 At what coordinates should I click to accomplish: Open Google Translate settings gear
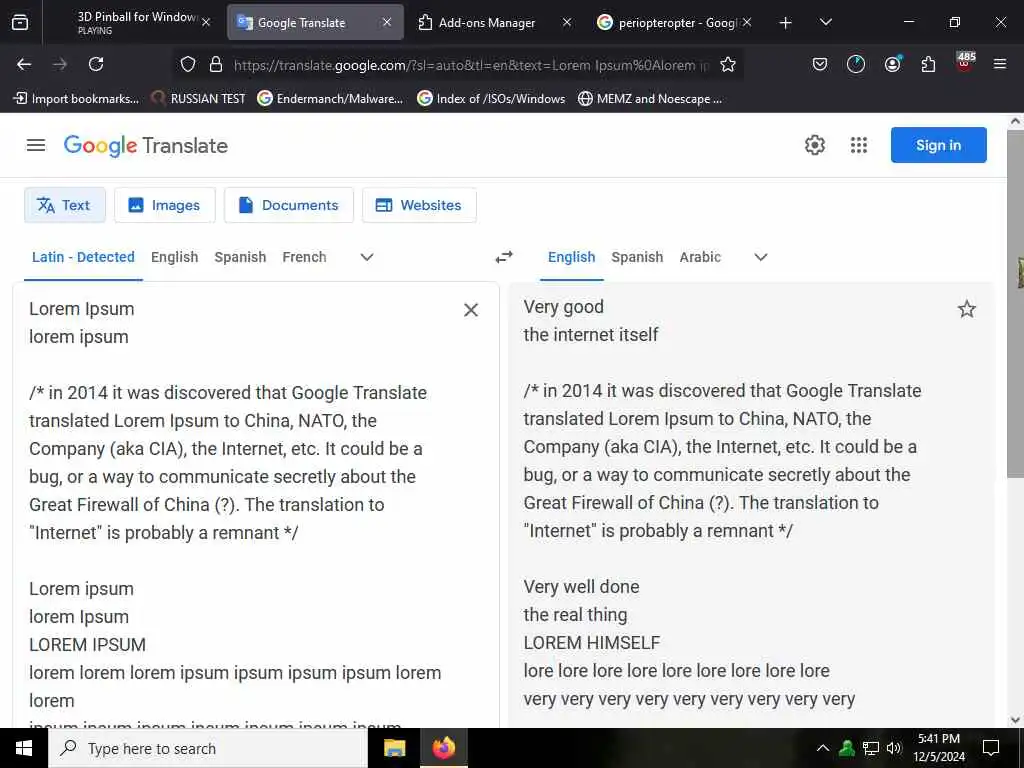point(814,145)
